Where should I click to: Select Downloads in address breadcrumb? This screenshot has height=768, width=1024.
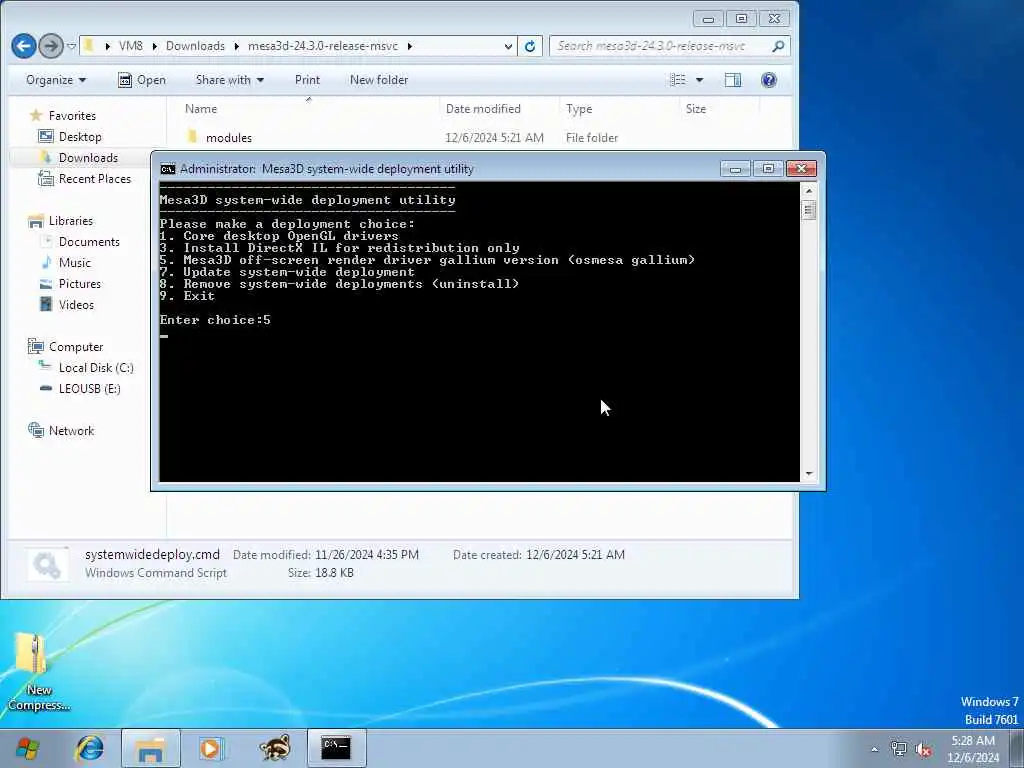click(x=195, y=46)
